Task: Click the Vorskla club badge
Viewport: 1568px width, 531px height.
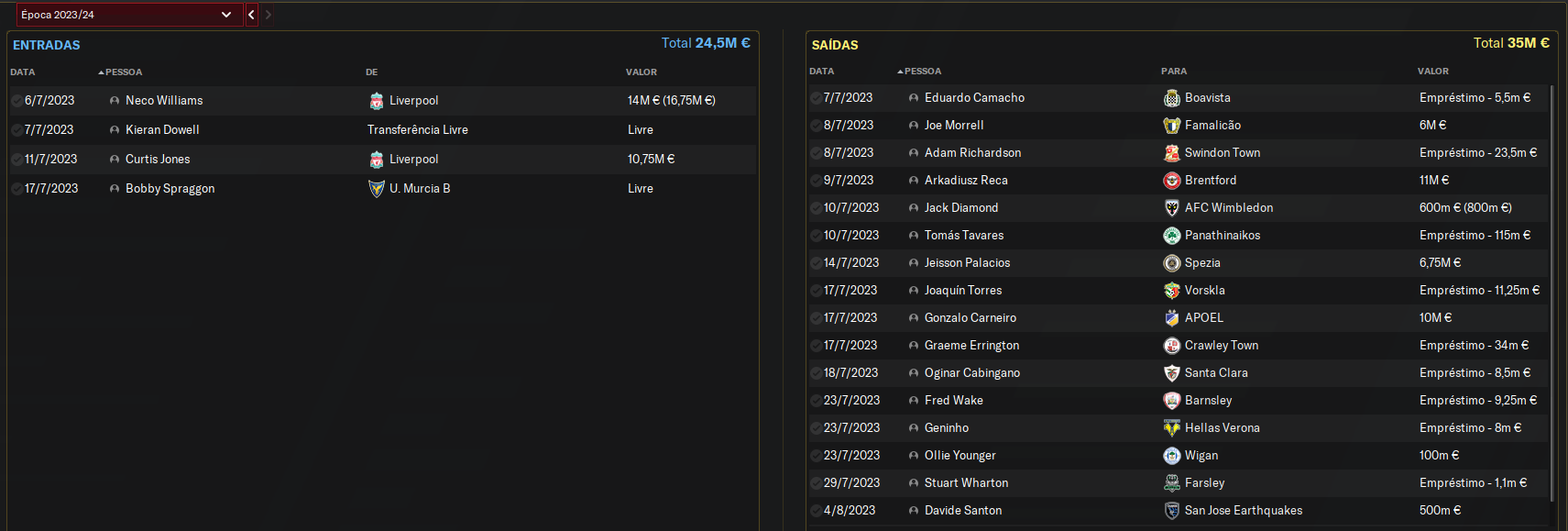Action: tap(1171, 291)
